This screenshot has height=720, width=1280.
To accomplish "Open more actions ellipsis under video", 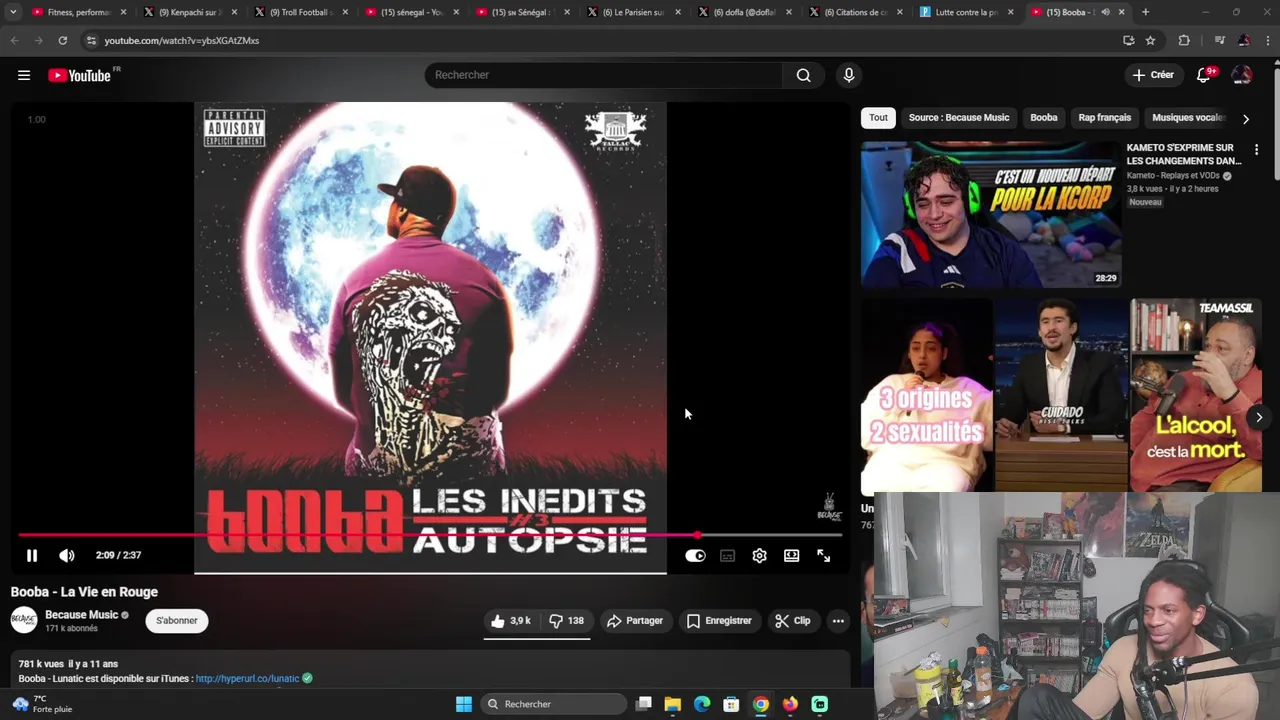I will (838, 621).
